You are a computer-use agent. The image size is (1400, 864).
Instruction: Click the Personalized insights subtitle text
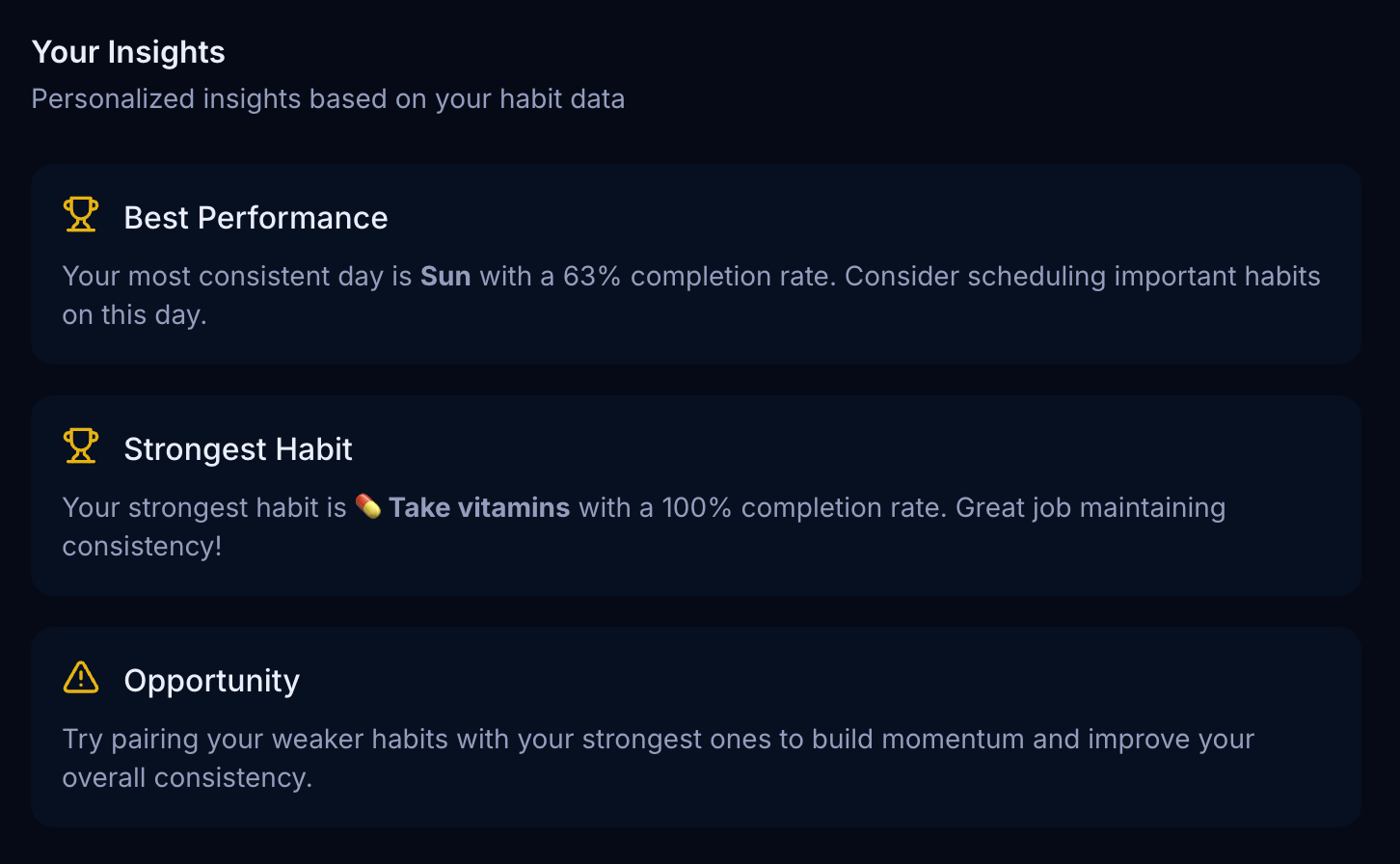click(328, 99)
